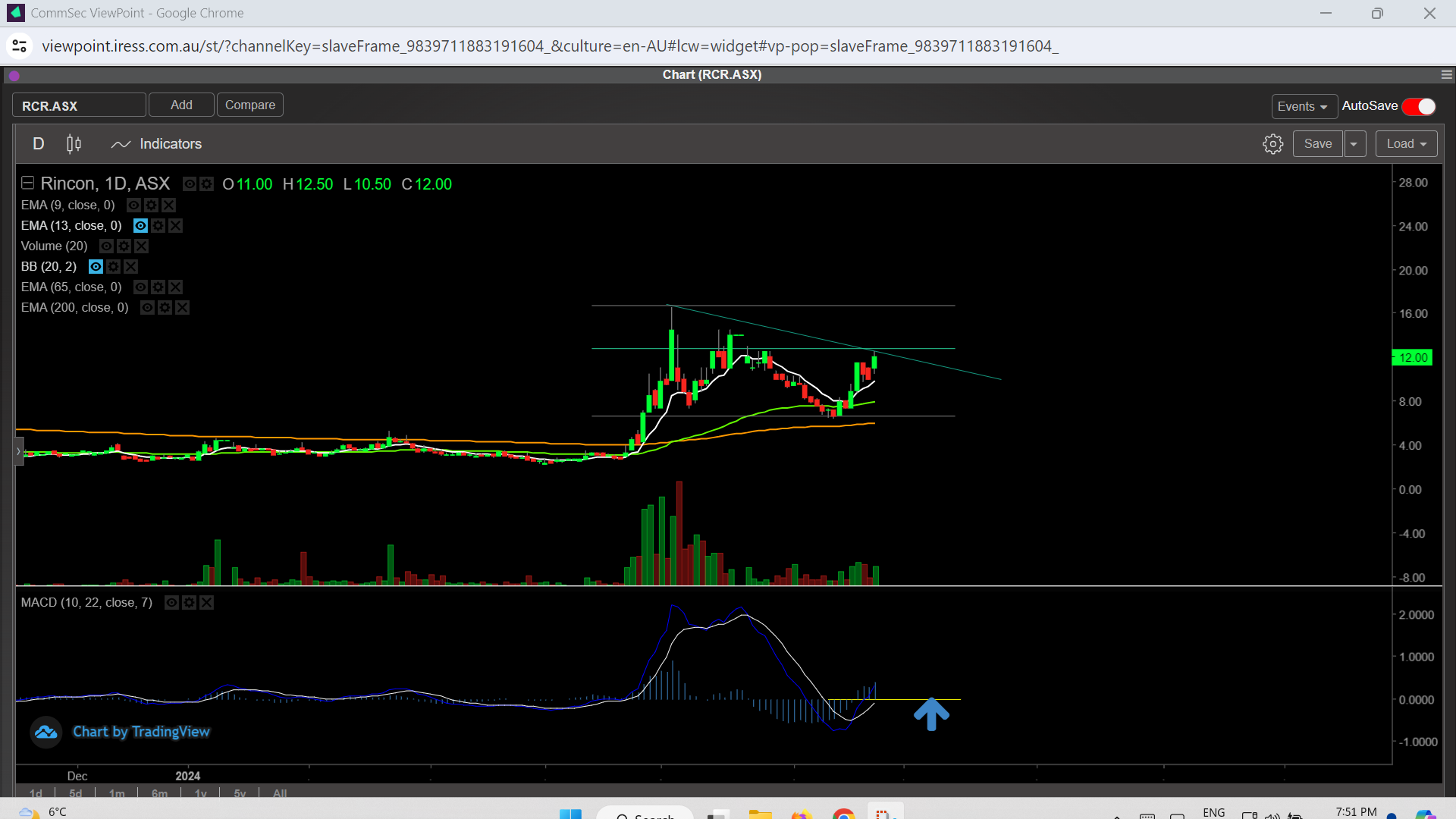Select the 1y range

pos(201,793)
